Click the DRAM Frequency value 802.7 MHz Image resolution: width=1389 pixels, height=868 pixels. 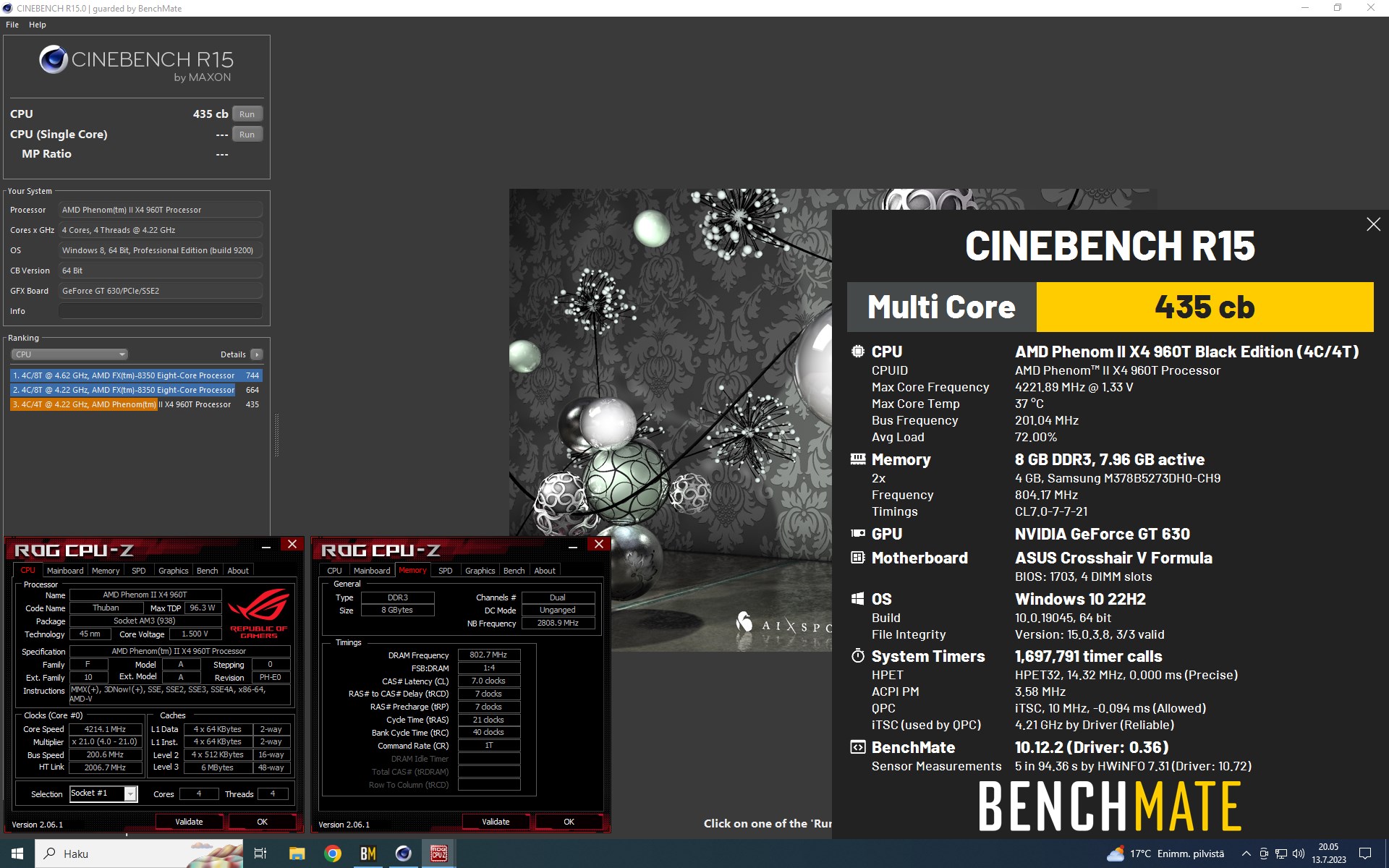click(489, 655)
